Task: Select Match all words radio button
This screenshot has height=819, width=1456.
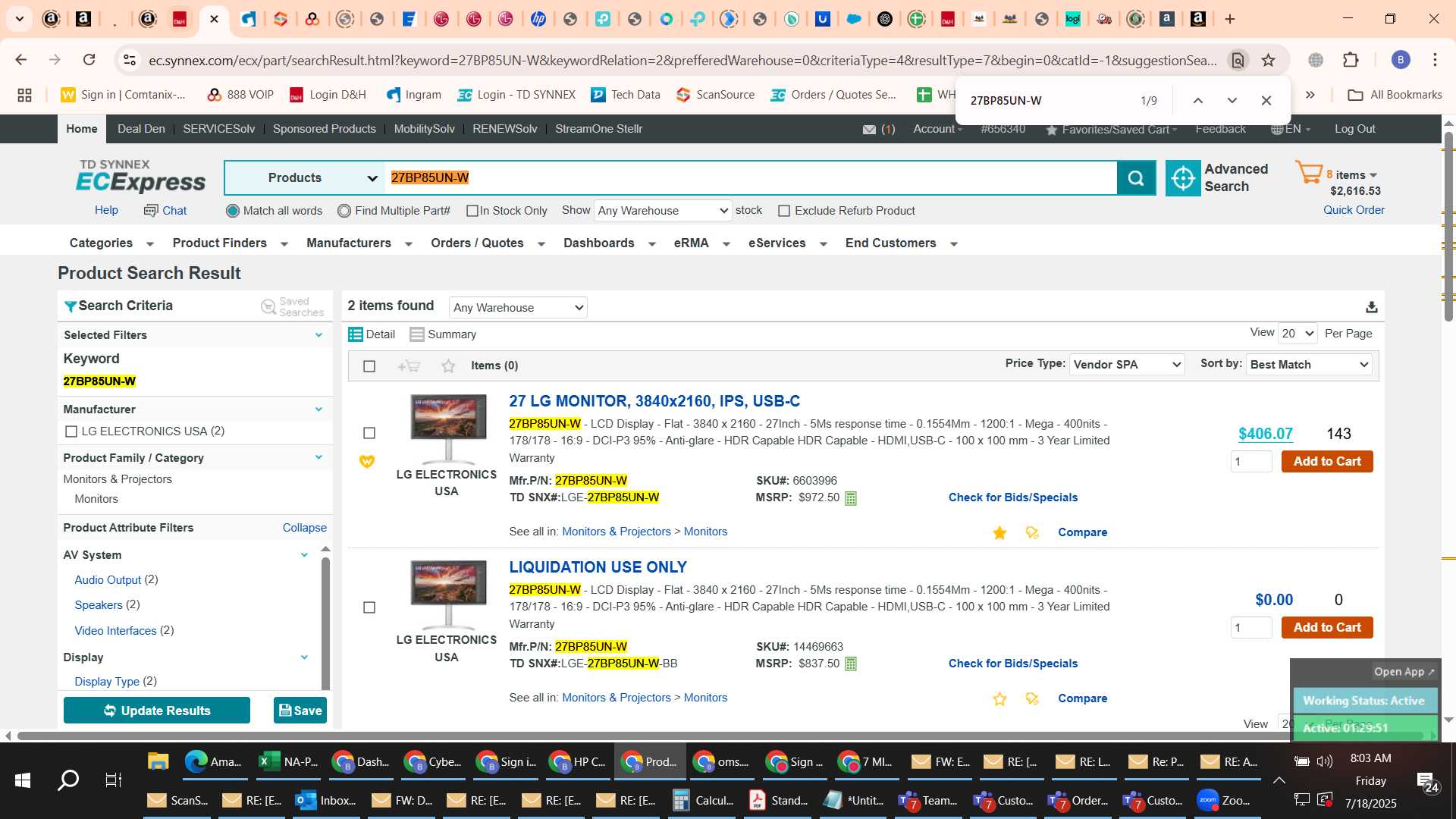Action: point(233,211)
